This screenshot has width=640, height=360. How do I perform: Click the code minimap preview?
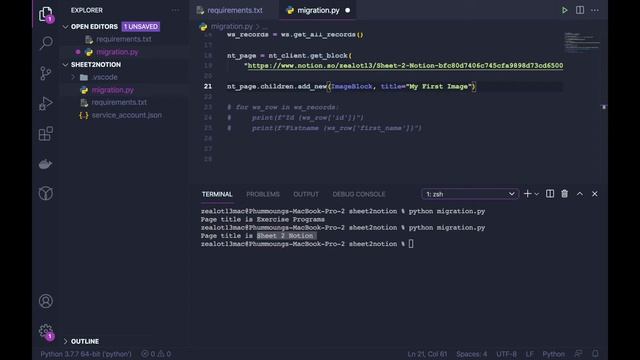tap(582, 42)
